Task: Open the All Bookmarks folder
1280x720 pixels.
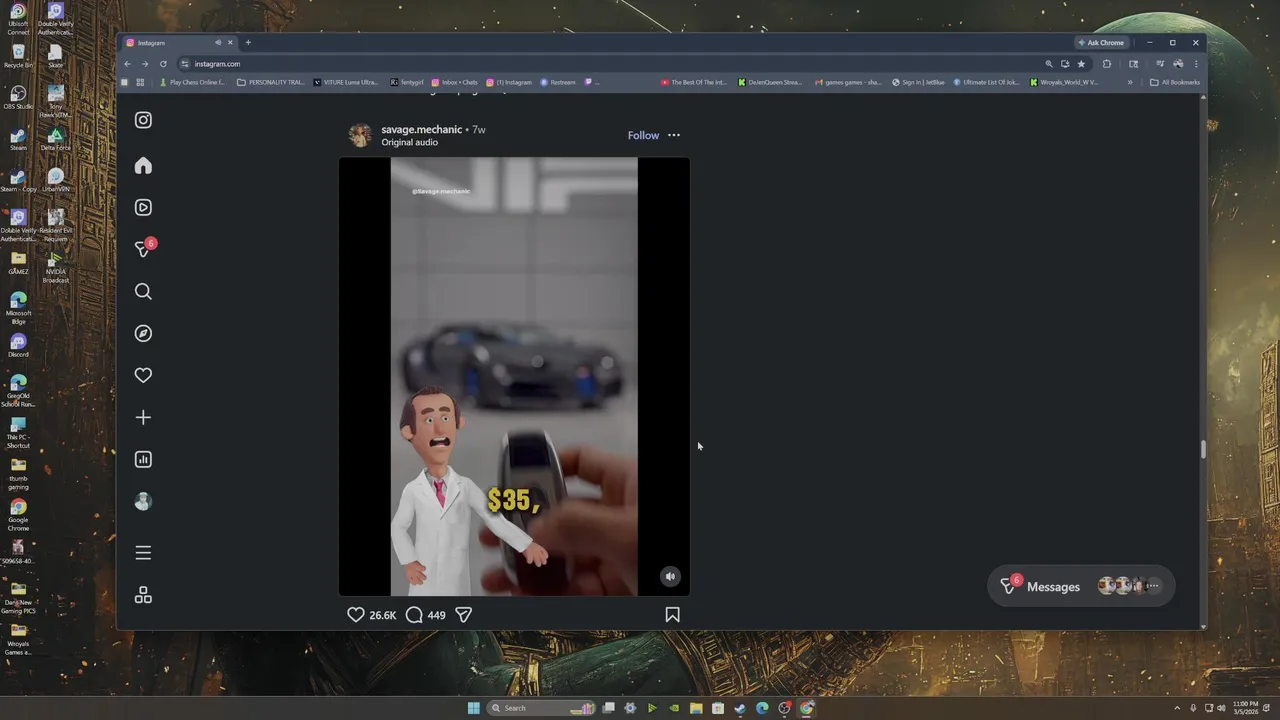Action: [1175, 83]
